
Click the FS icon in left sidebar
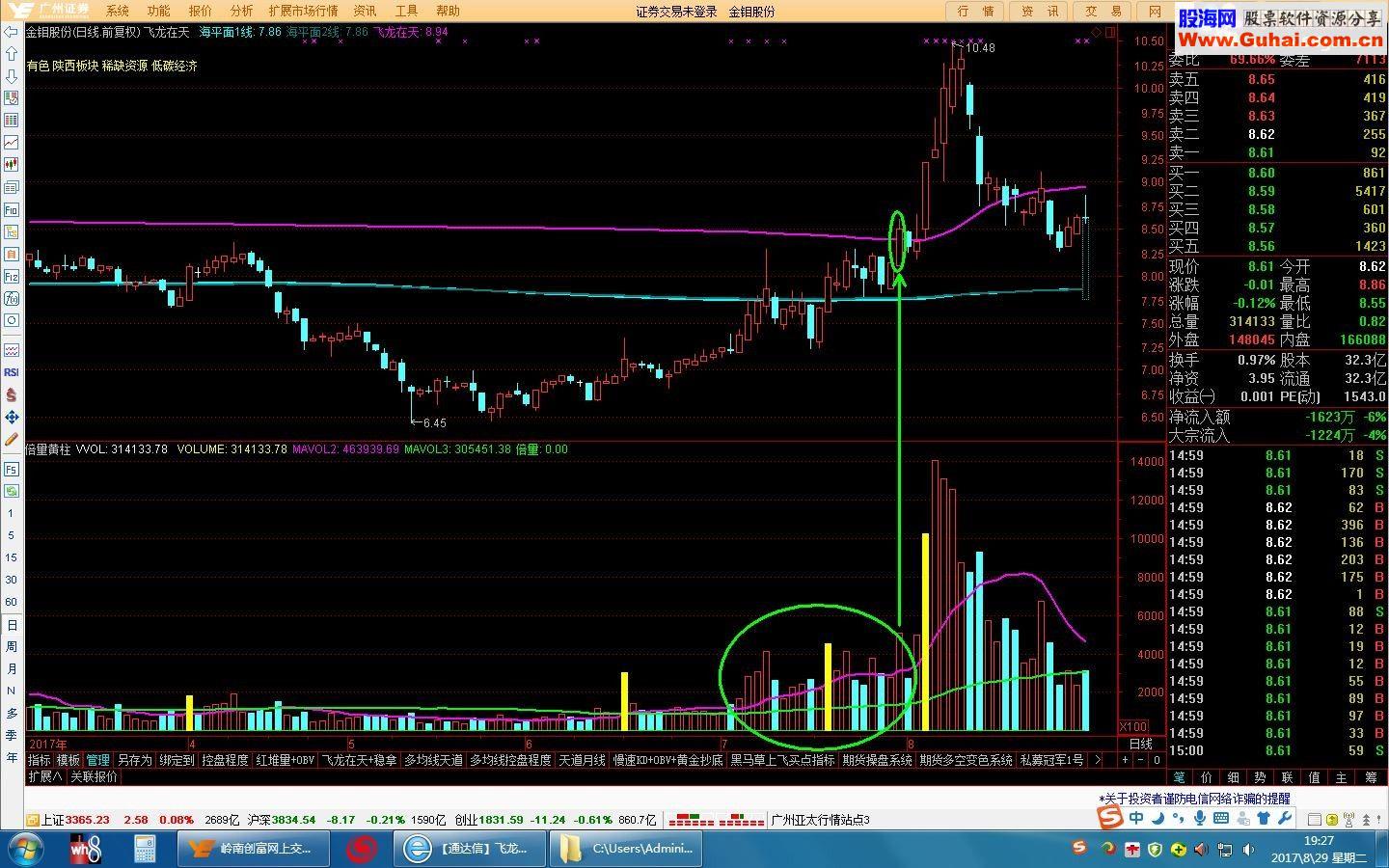(12, 469)
